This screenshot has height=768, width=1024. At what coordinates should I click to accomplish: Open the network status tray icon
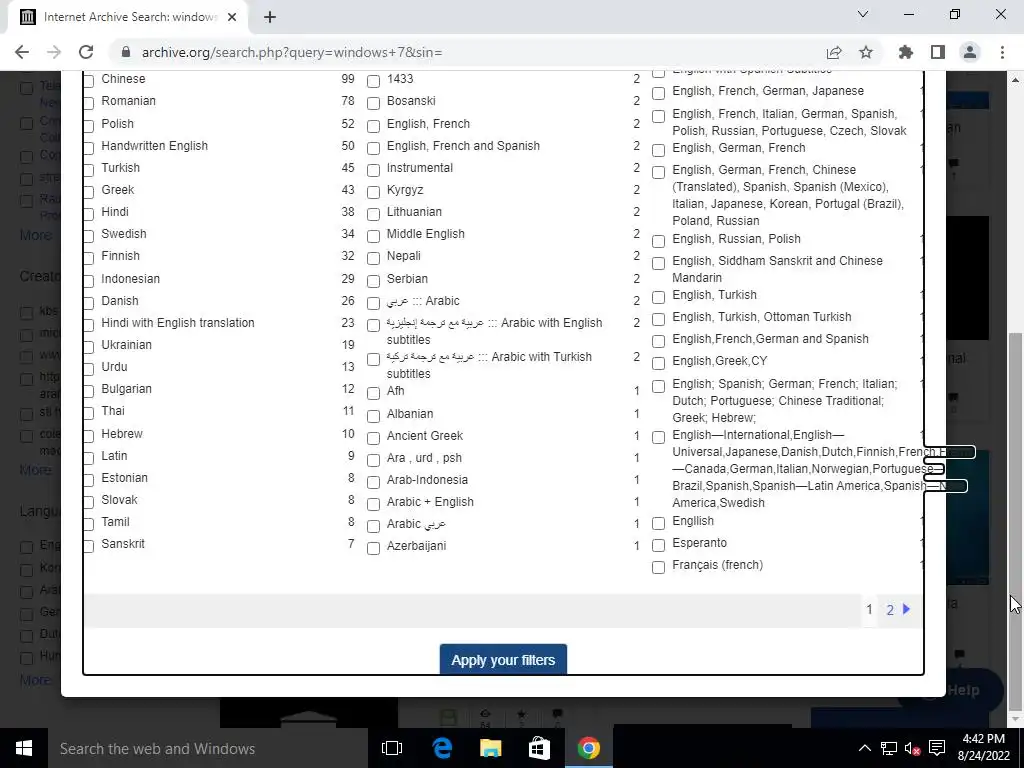click(x=888, y=748)
